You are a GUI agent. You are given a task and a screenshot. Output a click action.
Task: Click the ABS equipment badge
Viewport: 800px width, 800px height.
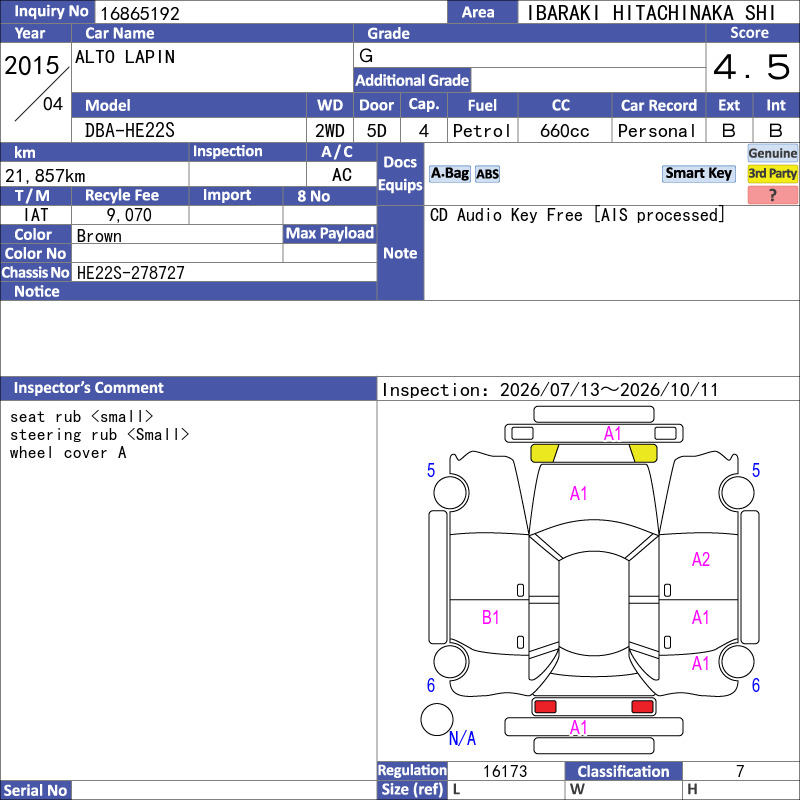coord(487,174)
